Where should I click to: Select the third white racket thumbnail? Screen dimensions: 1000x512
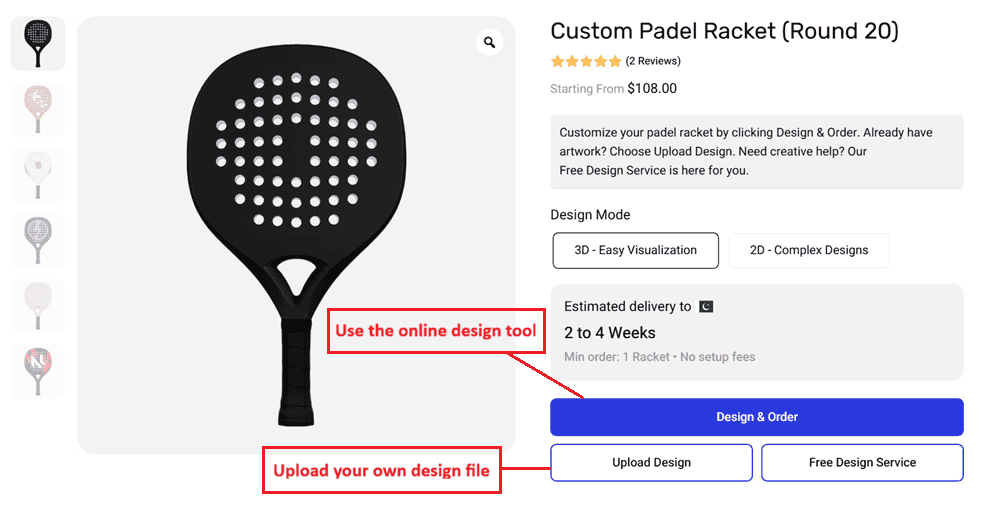[x=38, y=175]
